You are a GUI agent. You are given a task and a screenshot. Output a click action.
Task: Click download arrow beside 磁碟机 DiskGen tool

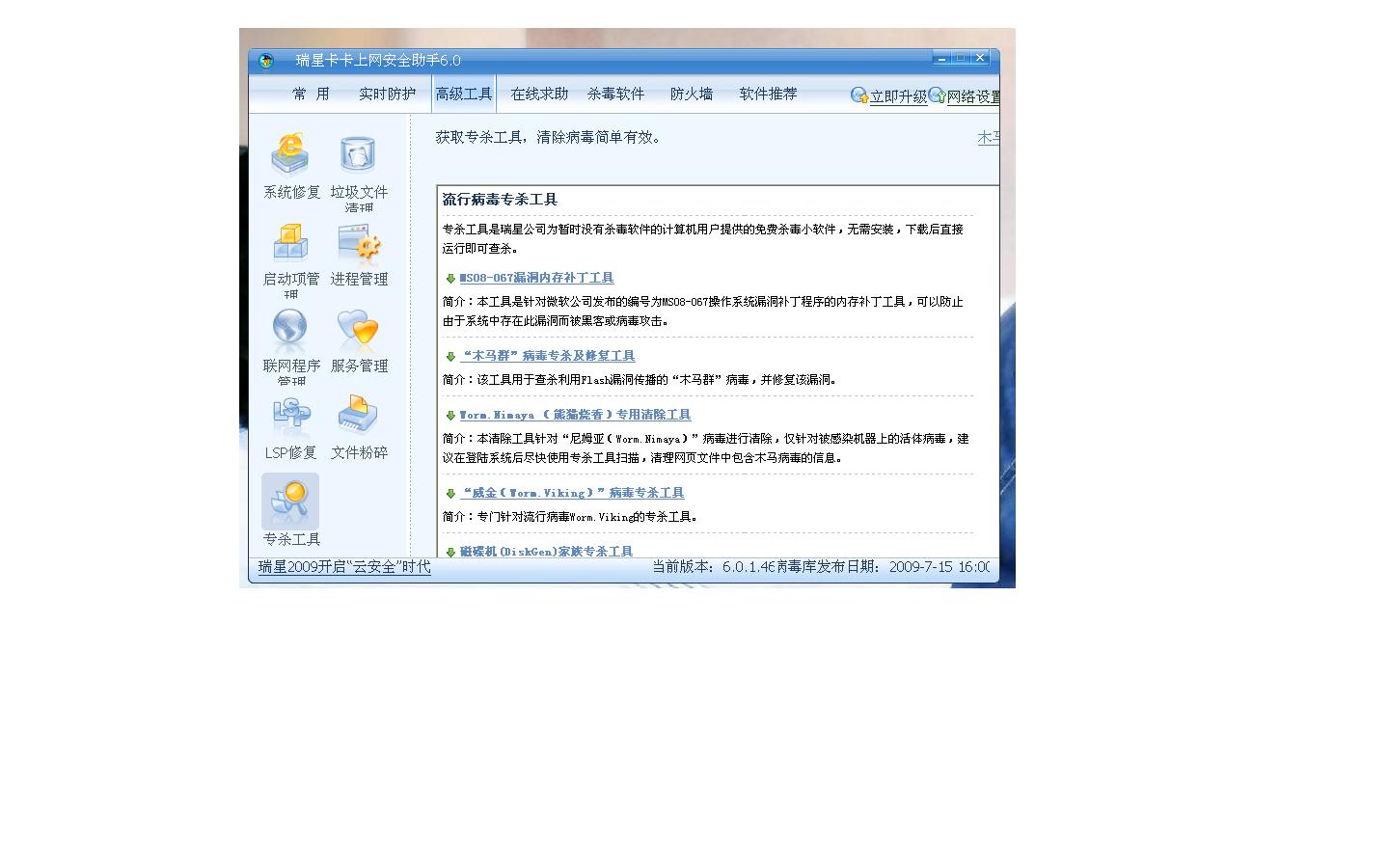click(450, 553)
